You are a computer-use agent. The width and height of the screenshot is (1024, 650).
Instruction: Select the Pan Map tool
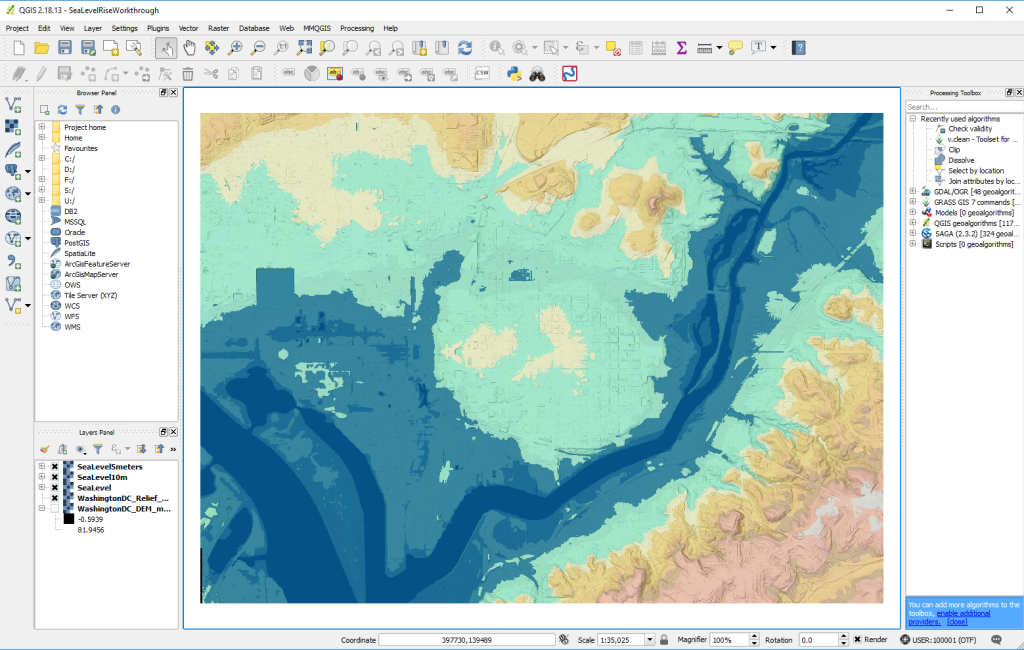(x=188, y=48)
